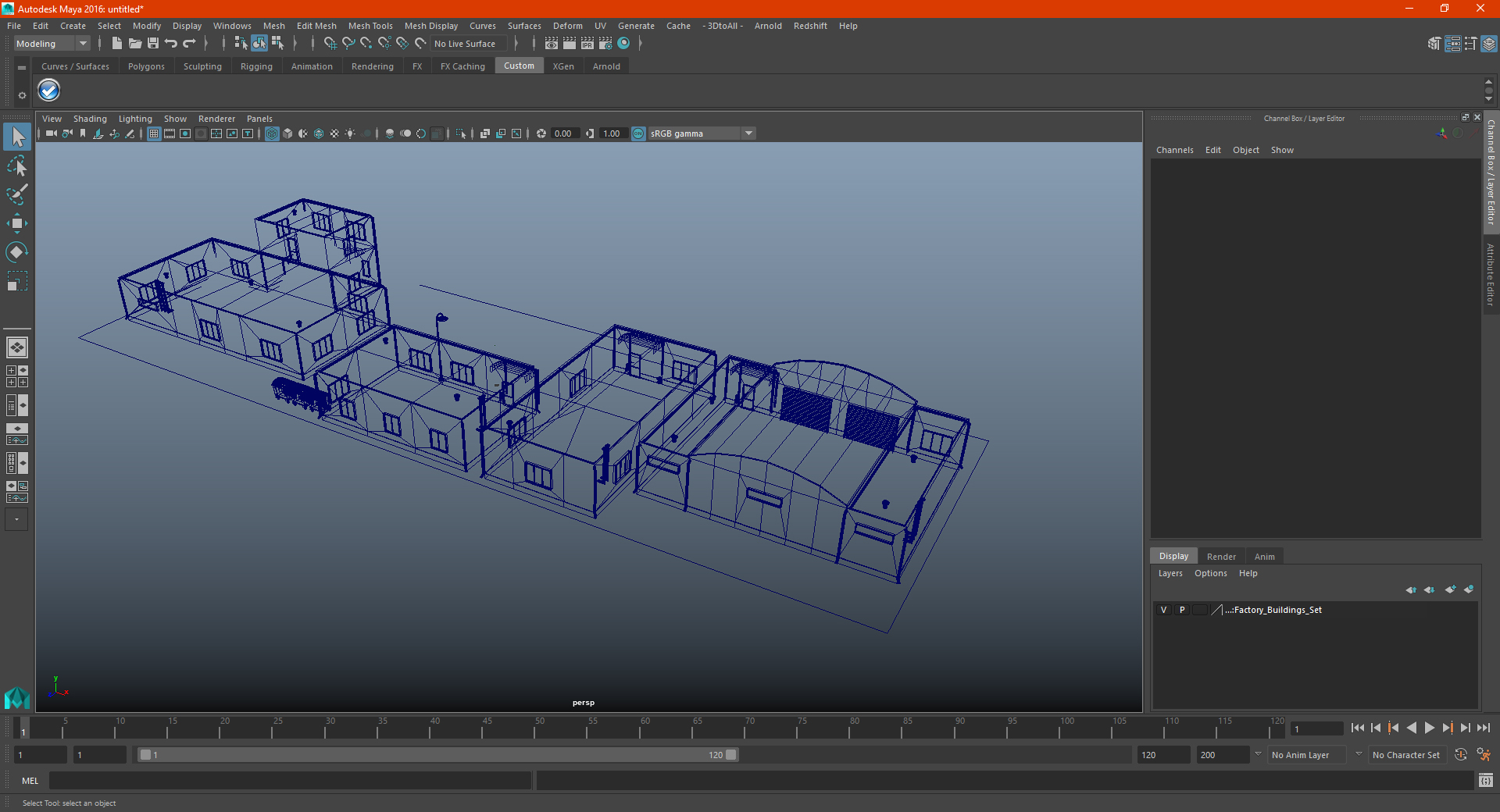Viewport: 1500px width, 812px height.
Task: Open the Windows menu
Action: [232, 26]
